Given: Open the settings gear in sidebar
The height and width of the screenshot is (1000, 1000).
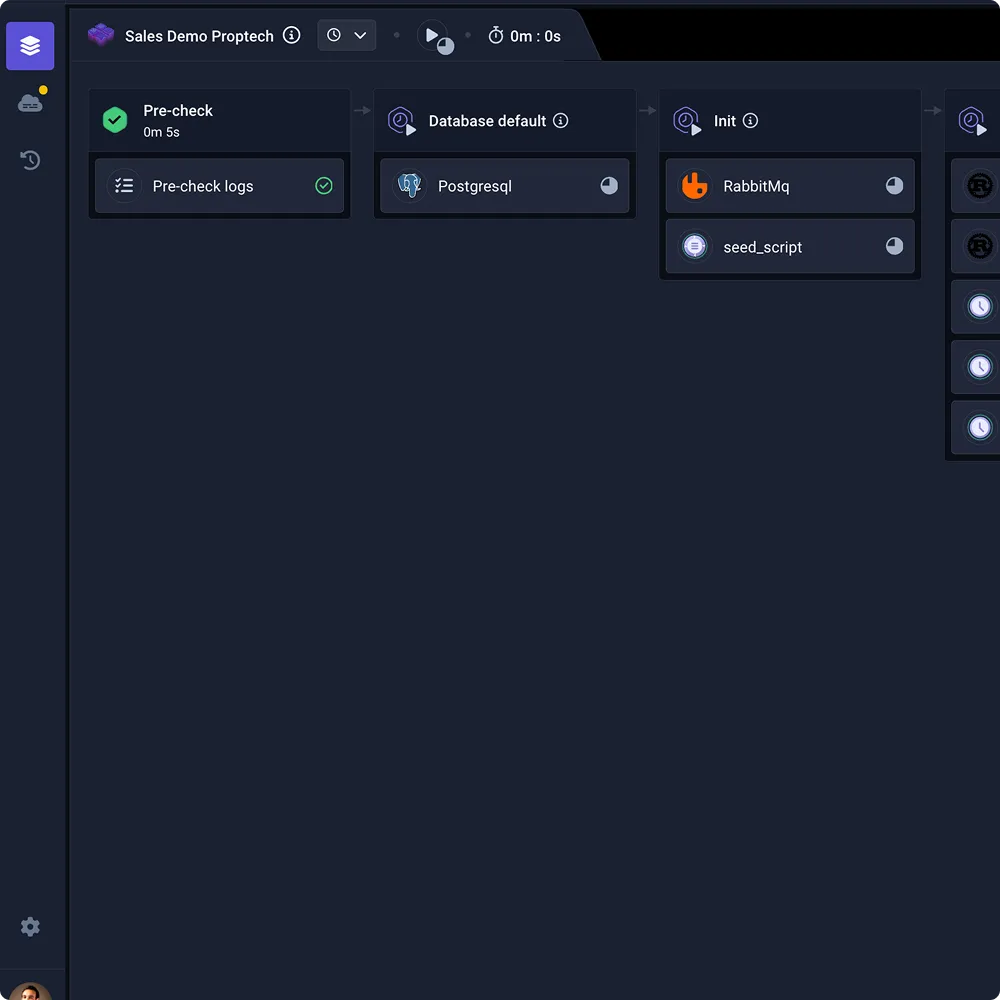Looking at the screenshot, I should pos(30,926).
